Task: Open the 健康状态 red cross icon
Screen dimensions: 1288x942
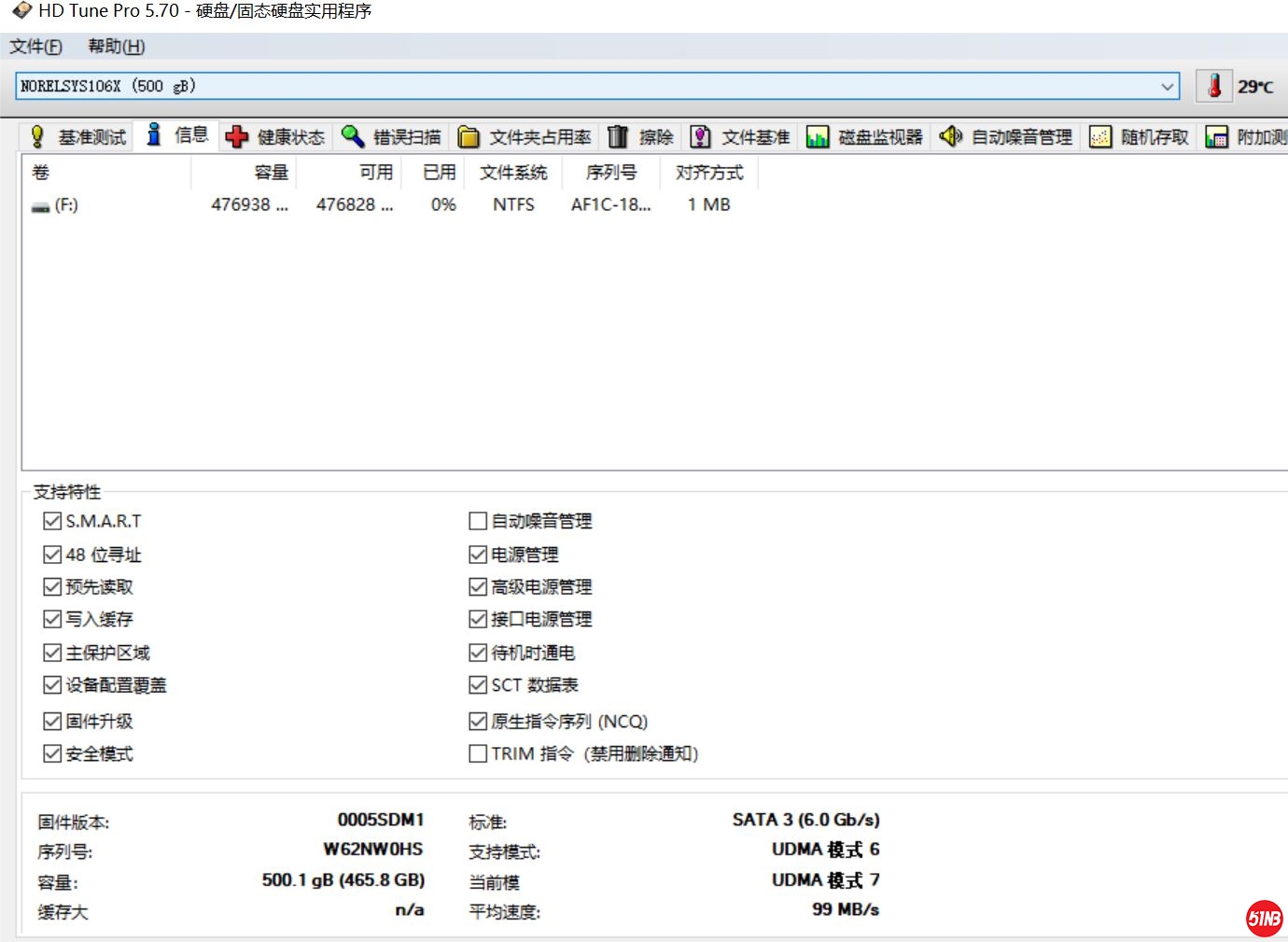Action: point(237,137)
